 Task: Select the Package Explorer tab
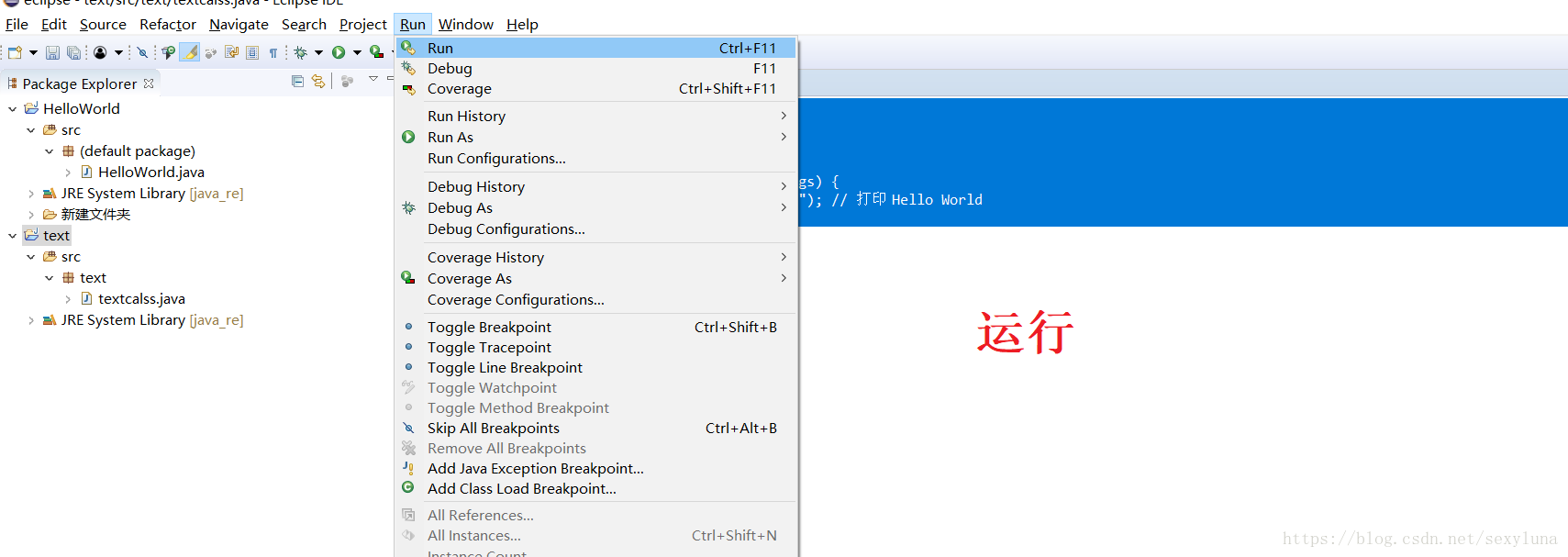pos(80,84)
